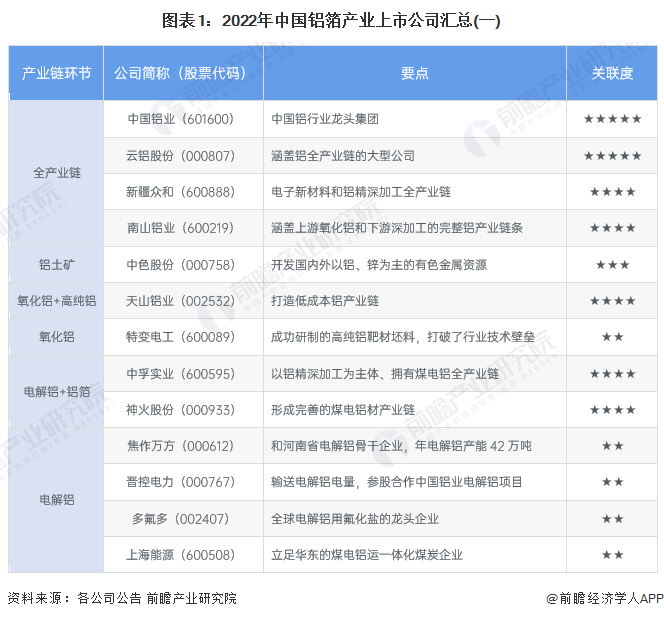Select the 铝土矿 category cell
The width and height of the screenshot is (664, 619).
(56, 265)
